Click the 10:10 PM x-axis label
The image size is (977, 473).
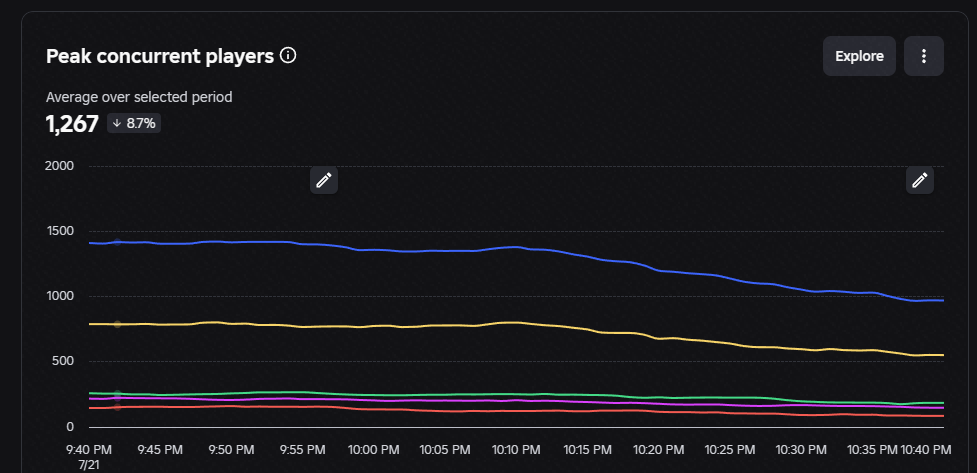click(517, 449)
